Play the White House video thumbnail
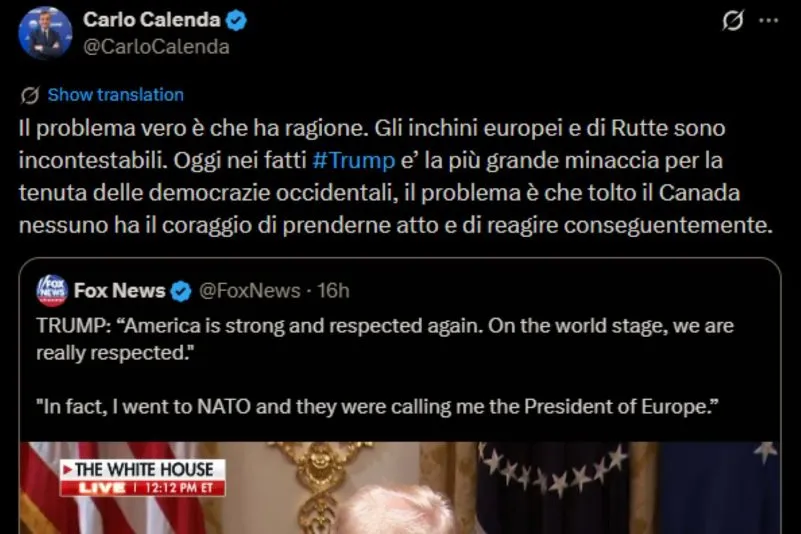Screen dimensions: 801x534 (400, 490)
